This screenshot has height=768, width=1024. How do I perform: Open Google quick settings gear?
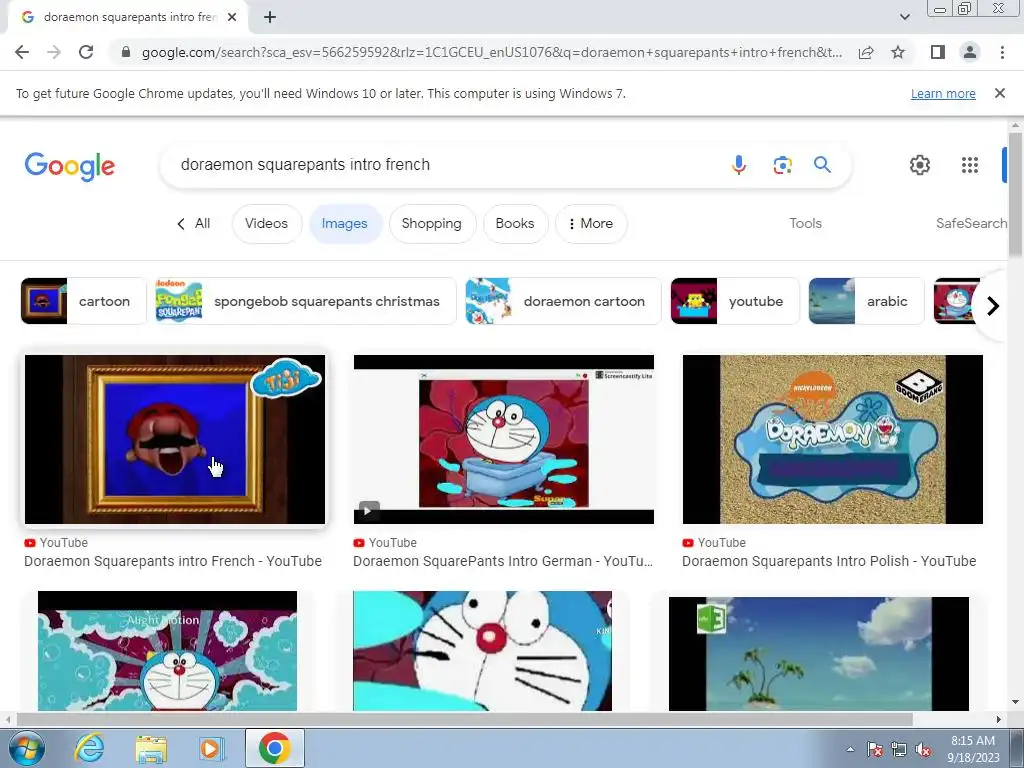(x=920, y=165)
